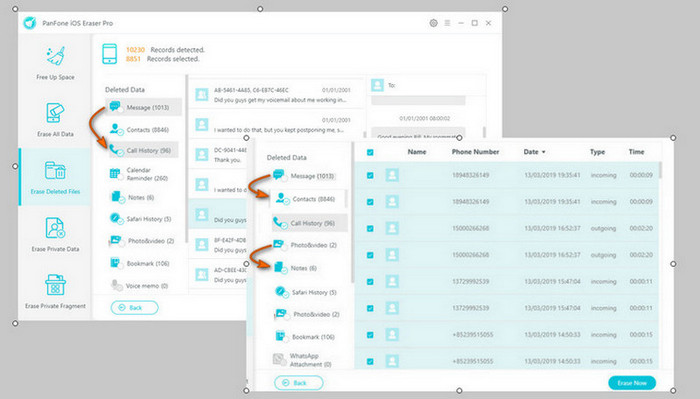Select Voice memo (0) category
The height and width of the screenshot is (399, 700).
click(x=139, y=286)
